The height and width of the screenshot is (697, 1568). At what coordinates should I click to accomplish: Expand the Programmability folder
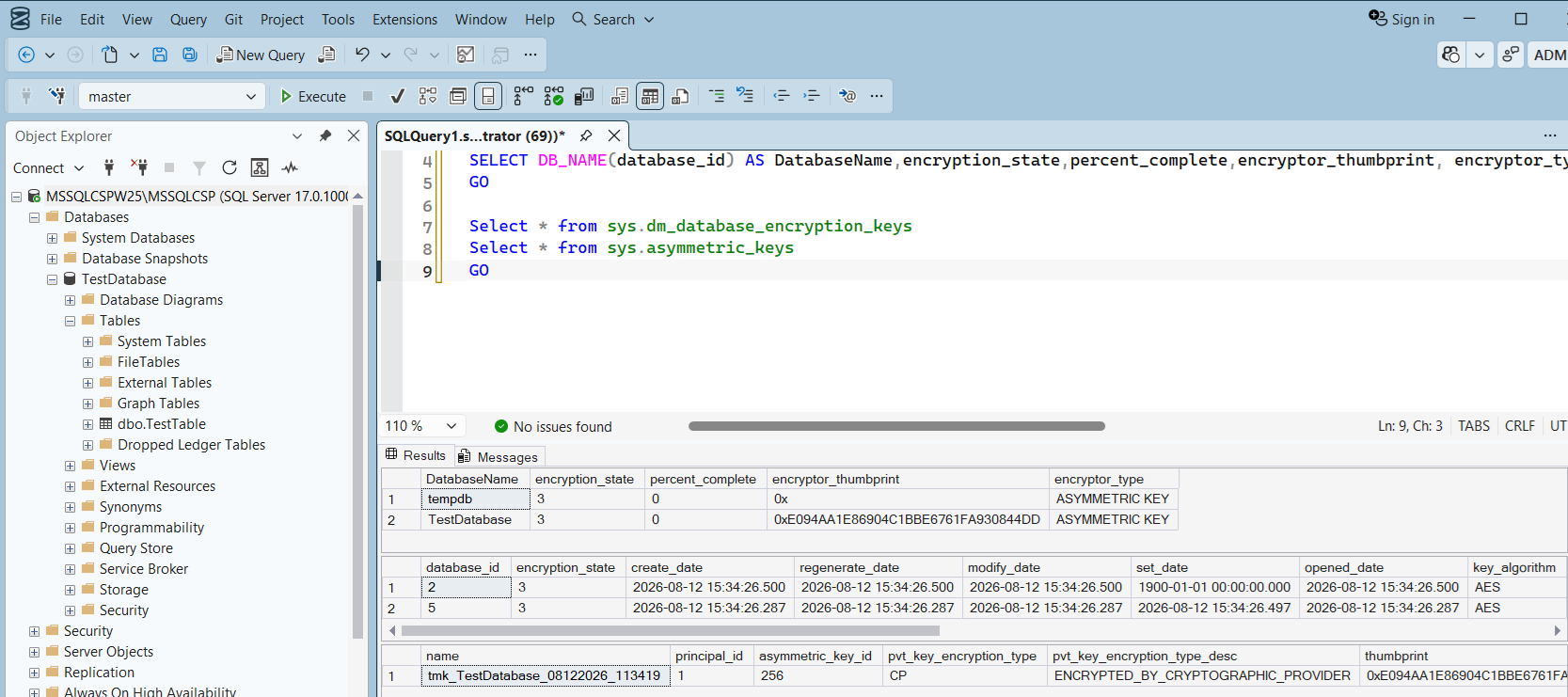coord(71,528)
